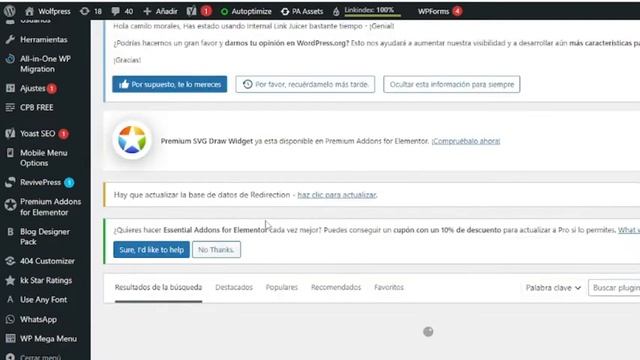
Task: Click the RevivePress sidebar icon
Action: pos(10,182)
